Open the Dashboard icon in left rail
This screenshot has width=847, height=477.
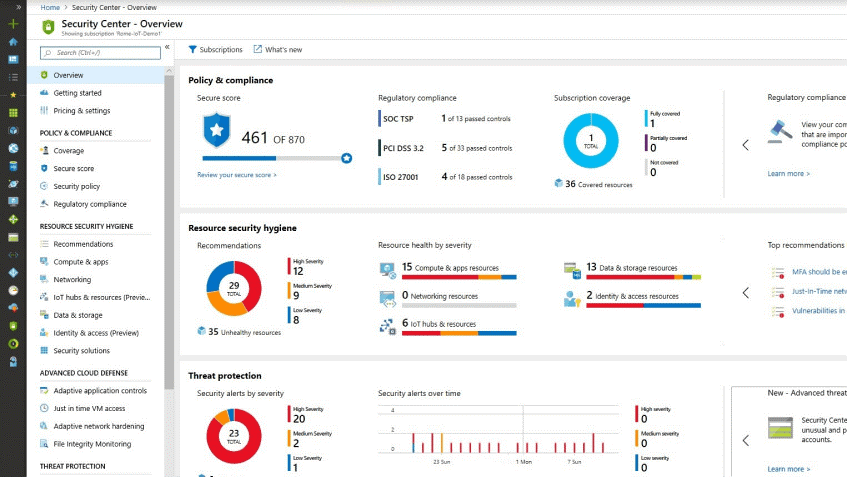coord(14,59)
